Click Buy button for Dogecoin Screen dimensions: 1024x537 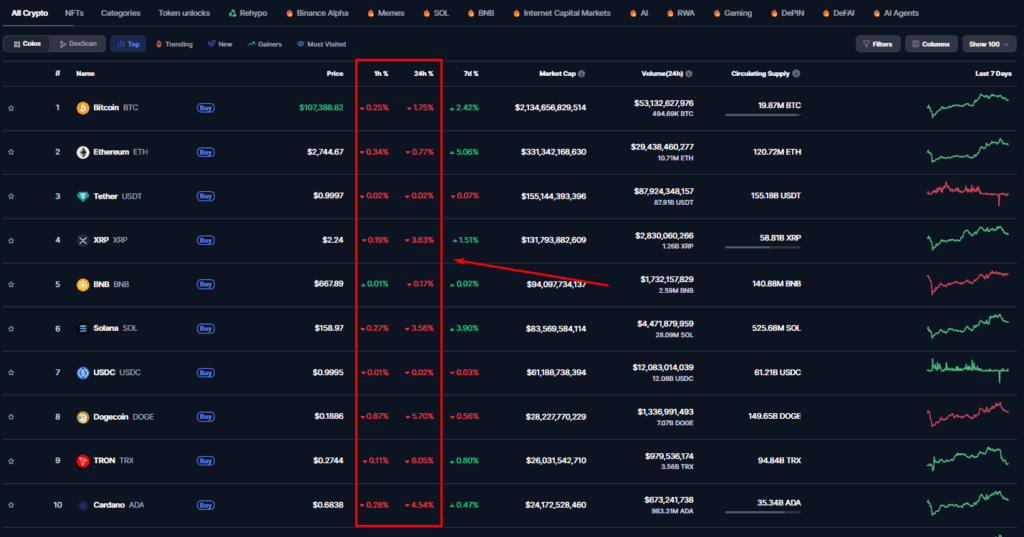coord(206,417)
